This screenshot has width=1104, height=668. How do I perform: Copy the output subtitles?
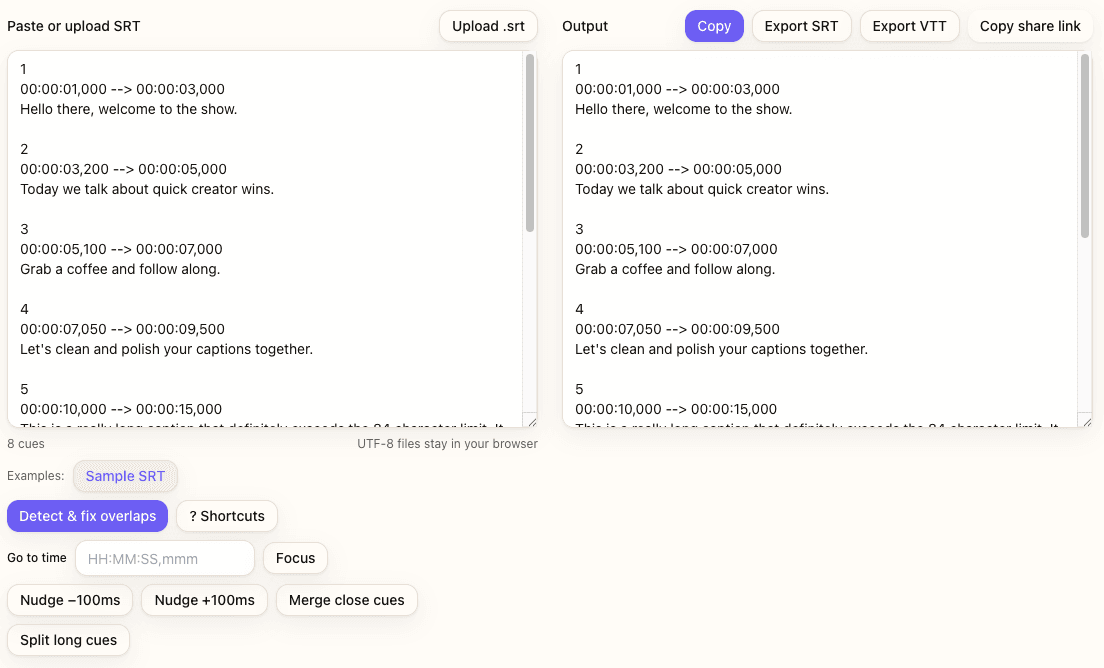(714, 26)
